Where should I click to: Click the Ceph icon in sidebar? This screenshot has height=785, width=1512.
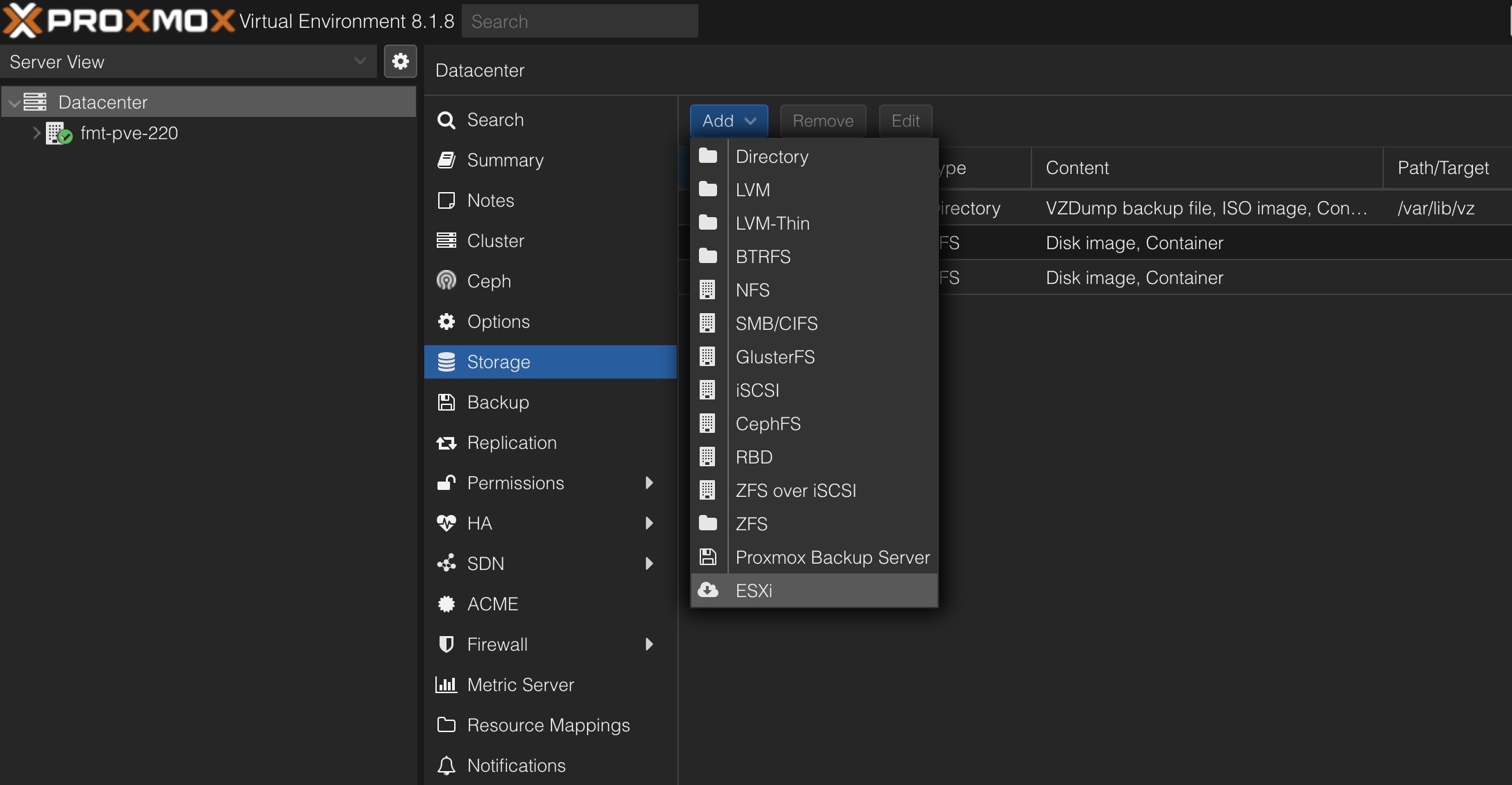tap(446, 280)
